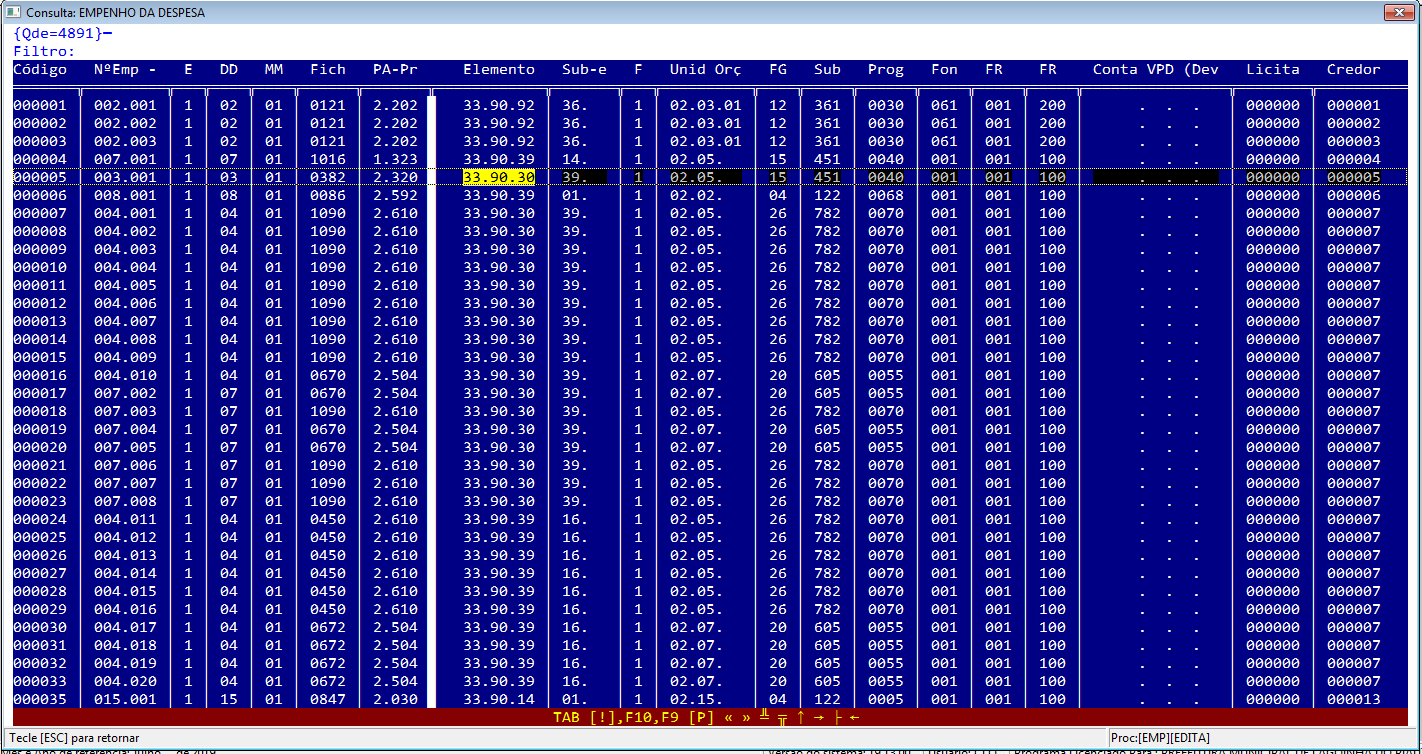Screen dimensions: 1422x754
Task: Click the right arrow symbol in red bar
Action: click(x=818, y=717)
